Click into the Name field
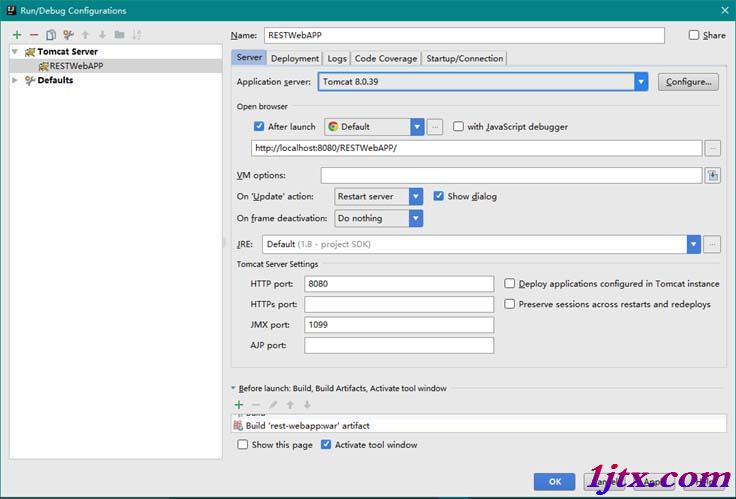Image resolution: width=736 pixels, height=499 pixels. pyautogui.click(x=464, y=35)
